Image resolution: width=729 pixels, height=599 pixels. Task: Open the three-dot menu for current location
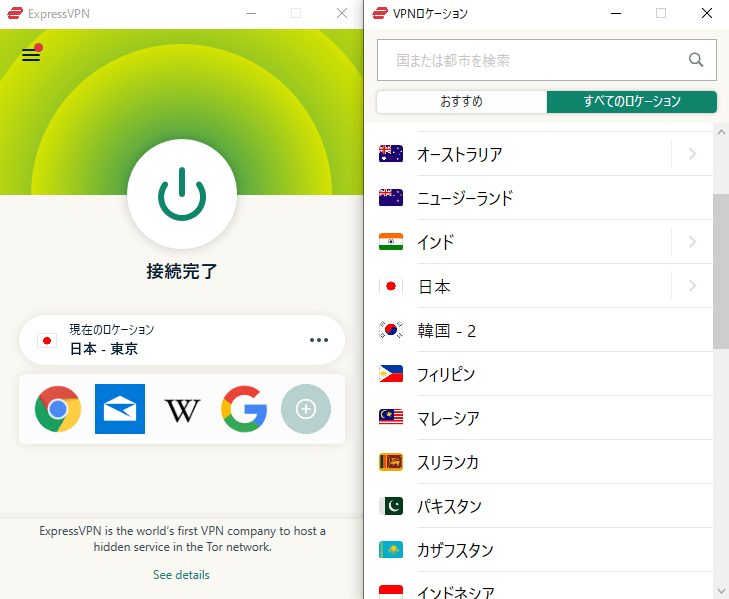[x=319, y=340]
